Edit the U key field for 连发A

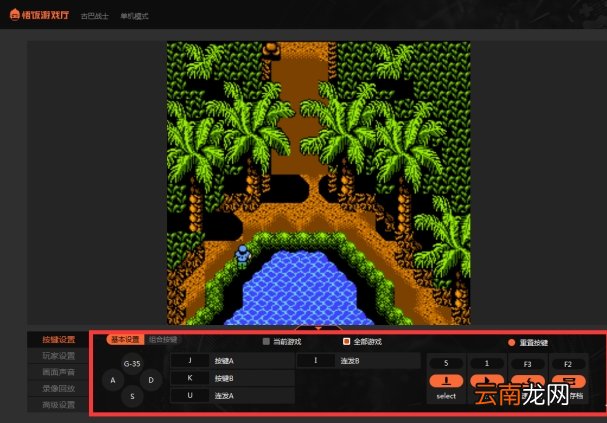[x=190, y=396]
